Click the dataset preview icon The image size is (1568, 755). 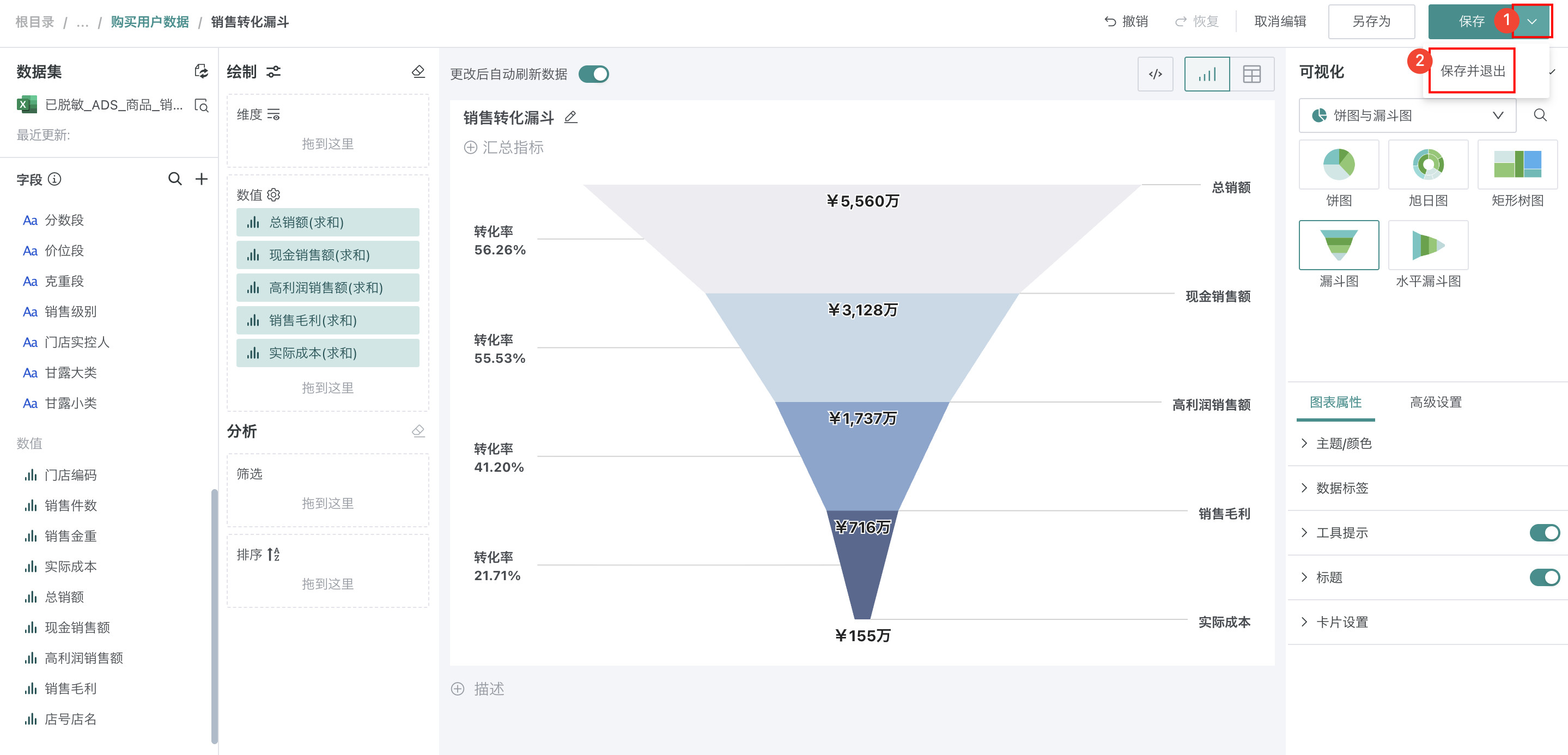tap(201, 105)
